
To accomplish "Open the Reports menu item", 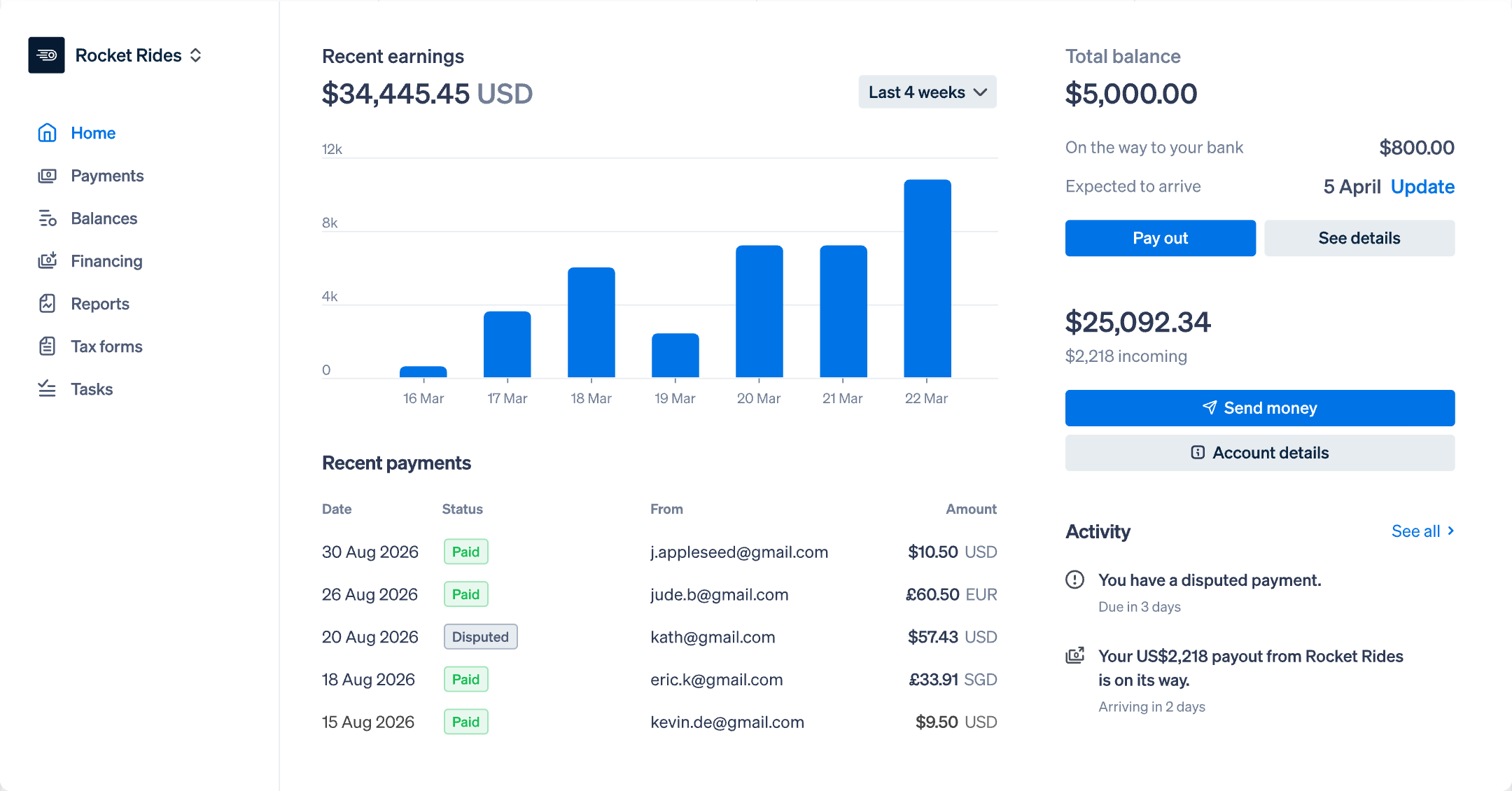I will pyautogui.click(x=100, y=304).
